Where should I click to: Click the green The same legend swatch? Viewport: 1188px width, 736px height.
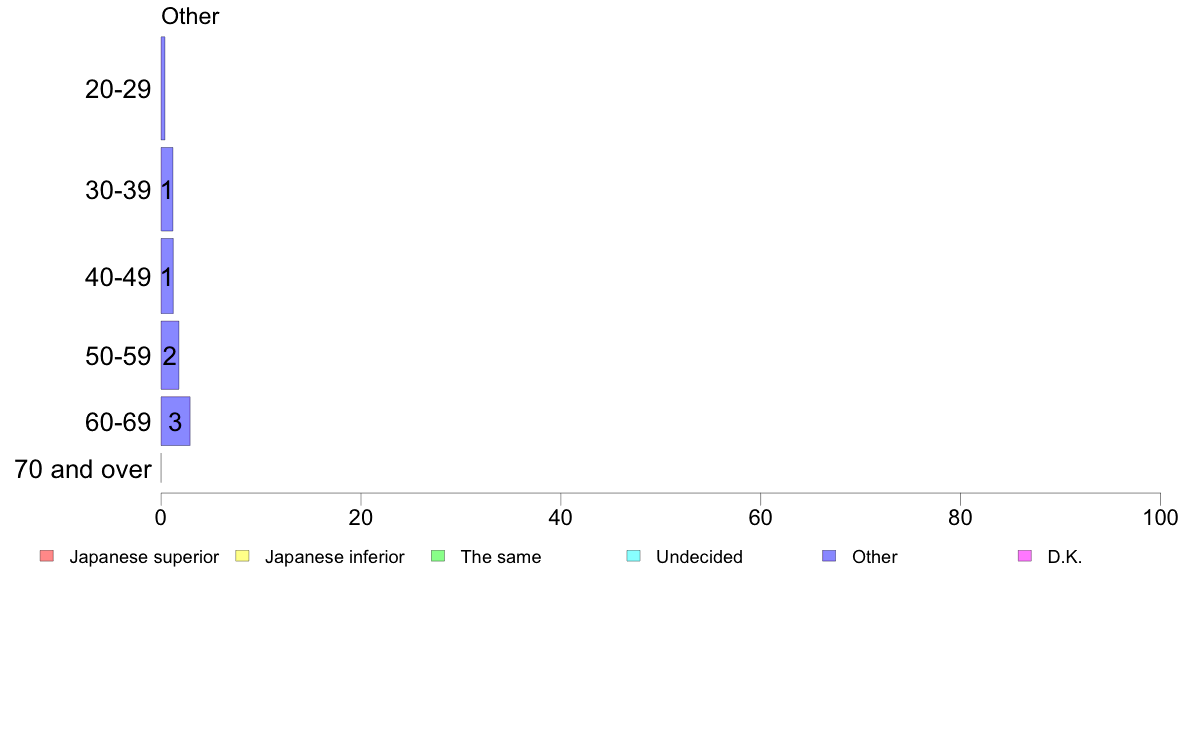438,556
